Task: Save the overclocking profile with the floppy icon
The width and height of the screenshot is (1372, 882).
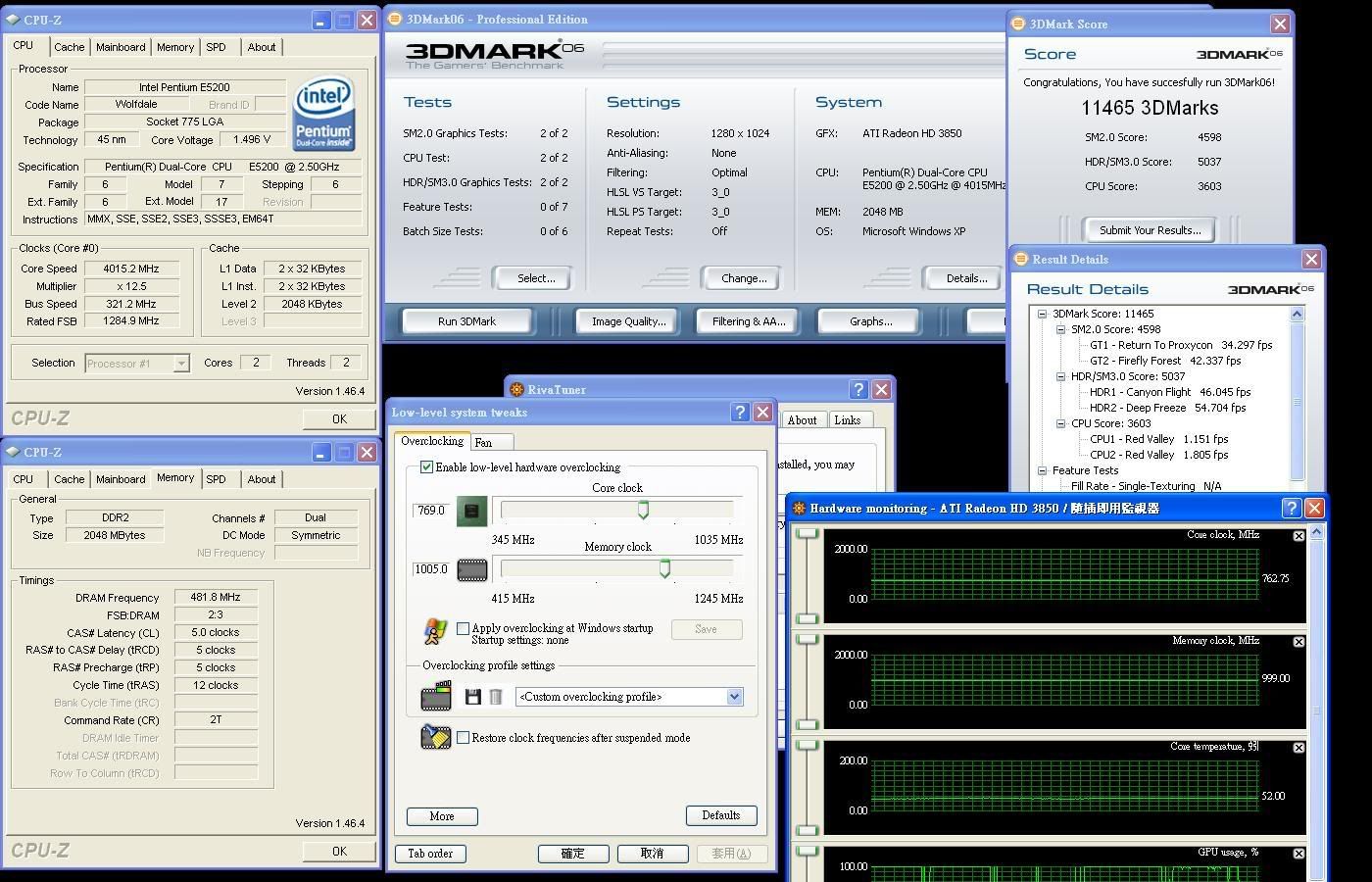Action: [472, 697]
